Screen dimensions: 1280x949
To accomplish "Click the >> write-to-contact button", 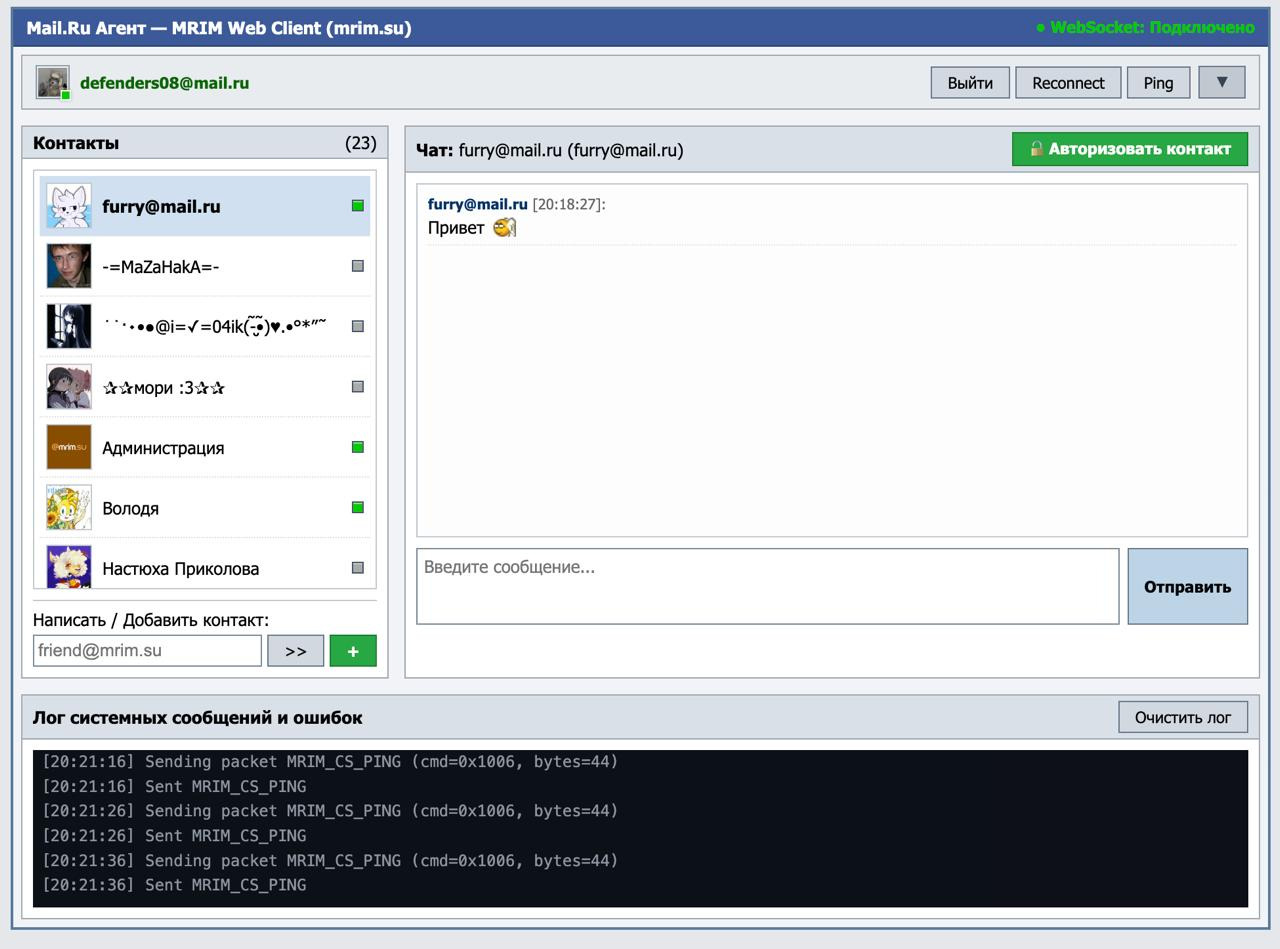I will (x=295, y=650).
